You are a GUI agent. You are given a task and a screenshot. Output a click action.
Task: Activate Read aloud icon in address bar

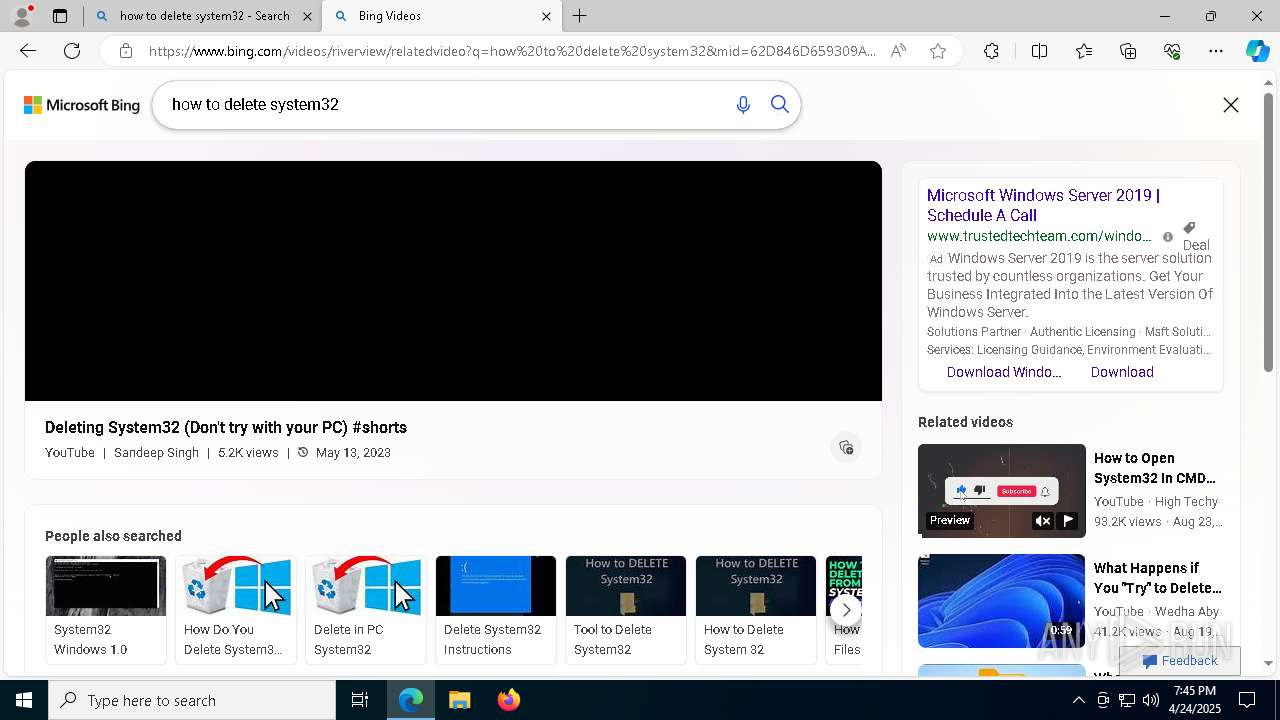898,51
